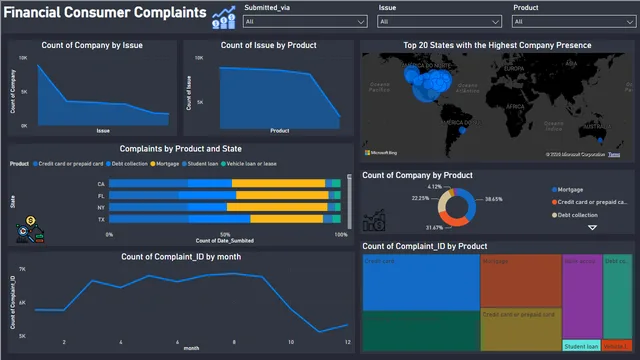Viewport: 640px width, 360px height.
Task: Click the dark green unlabeled treemap tile
Action: click(421, 331)
